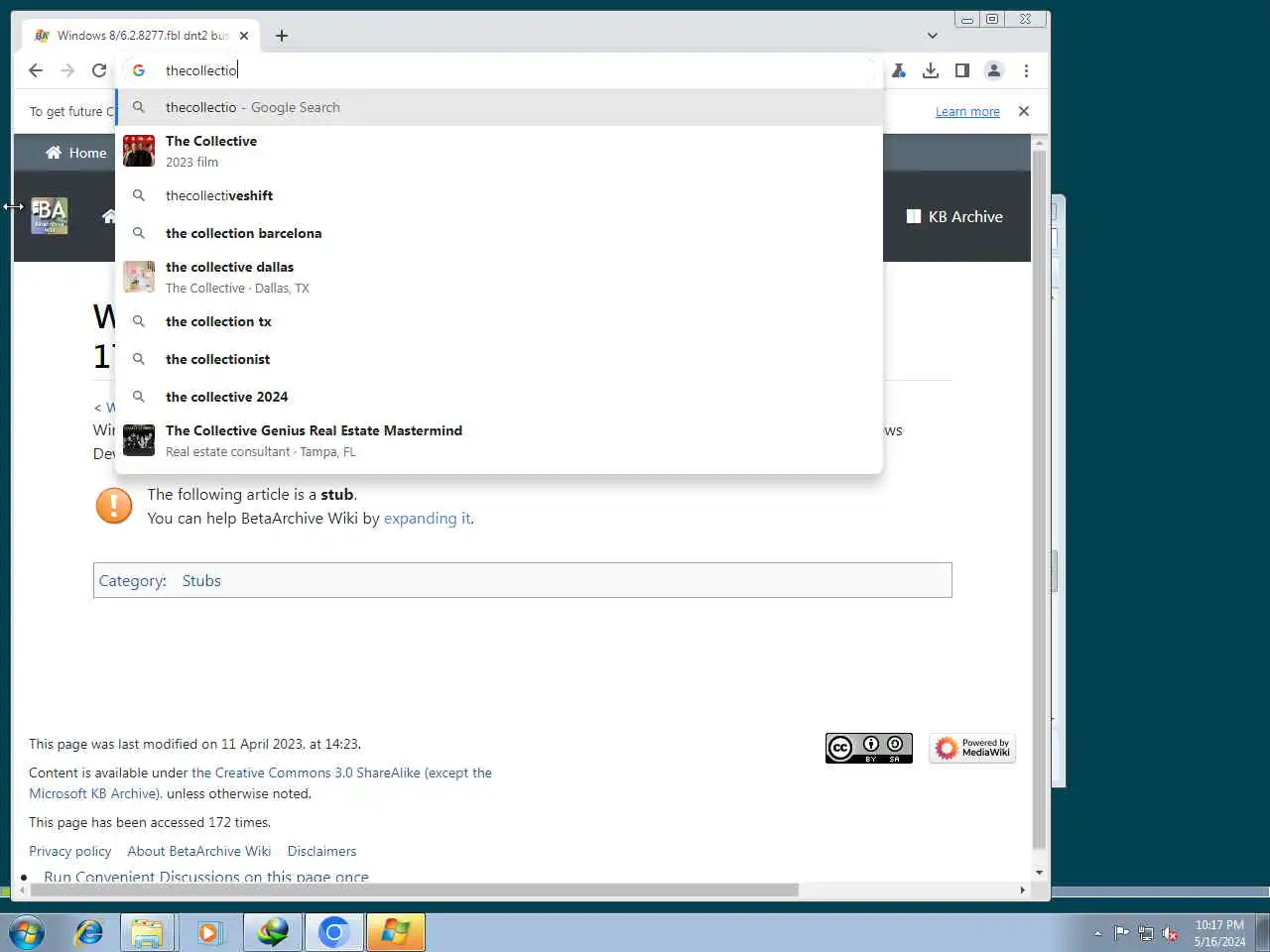This screenshot has height=952, width=1270.
Task: Click the collective dallas thumbnail image
Action: [139, 277]
